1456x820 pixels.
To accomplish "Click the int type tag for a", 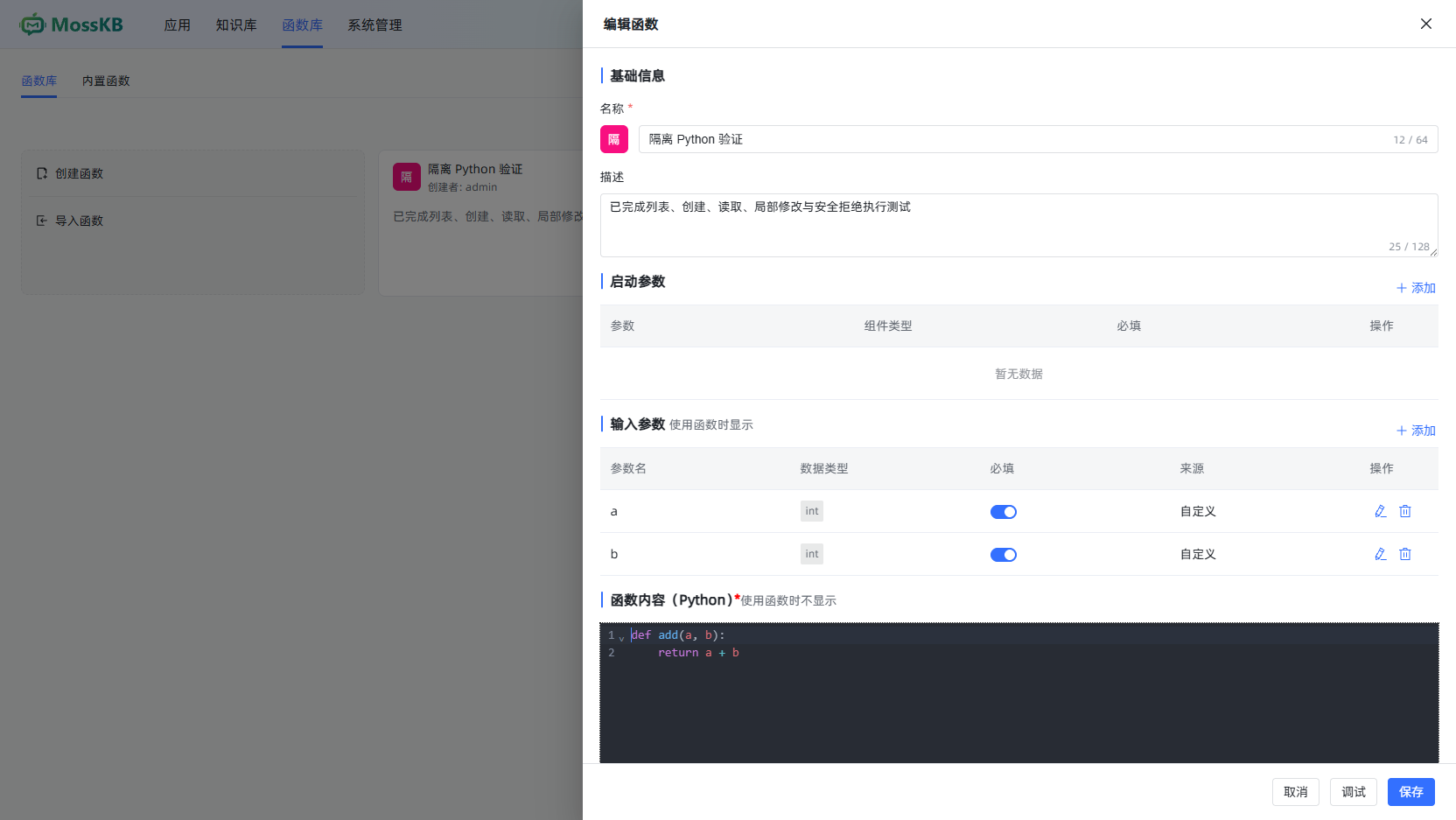I will 812,511.
